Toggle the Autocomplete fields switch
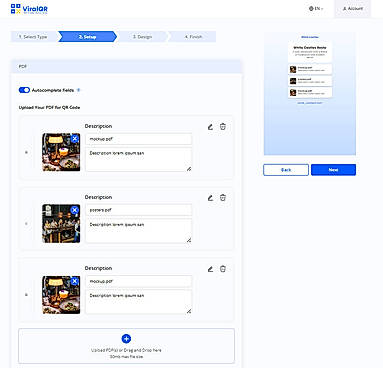The image size is (383, 368). click(x=24, y=90)
